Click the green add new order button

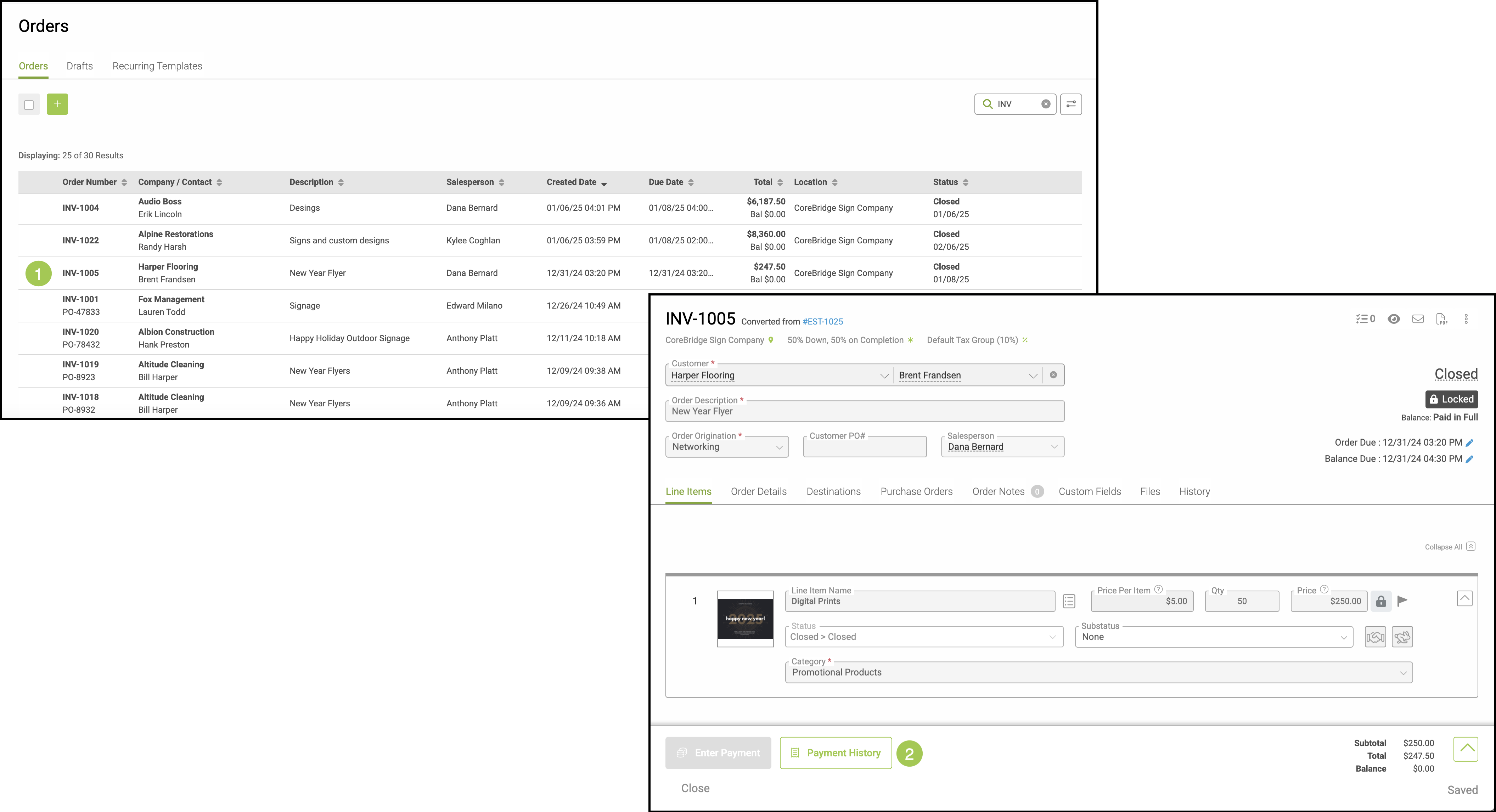(x=57, y=104)
